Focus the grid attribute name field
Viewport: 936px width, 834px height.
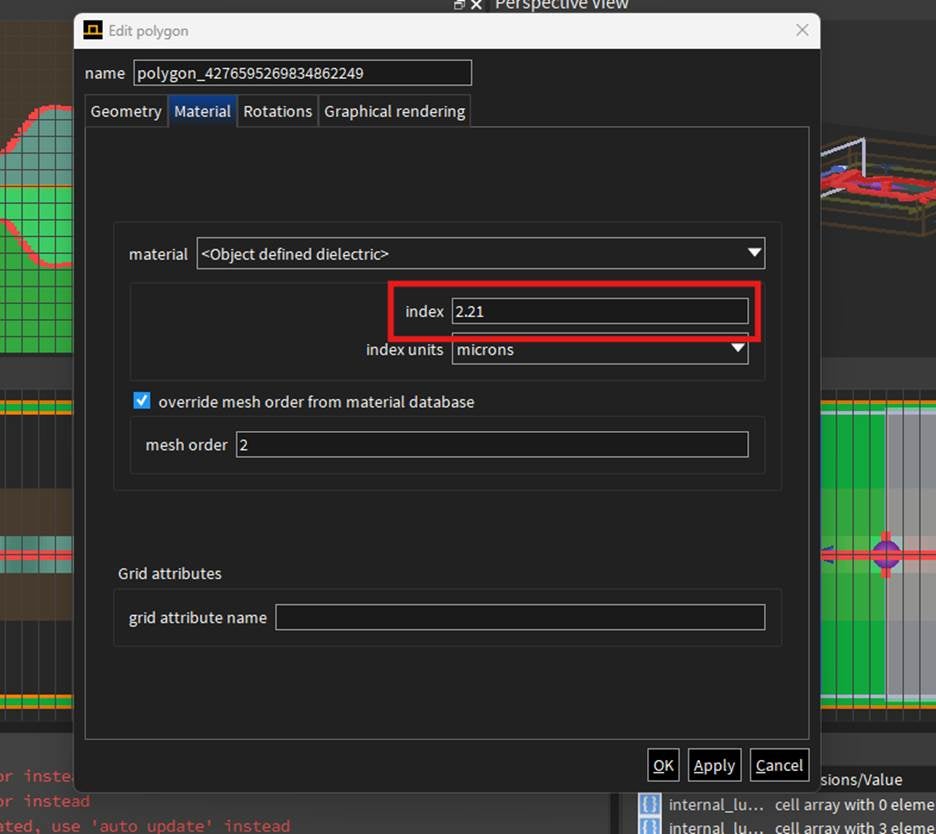519,617
